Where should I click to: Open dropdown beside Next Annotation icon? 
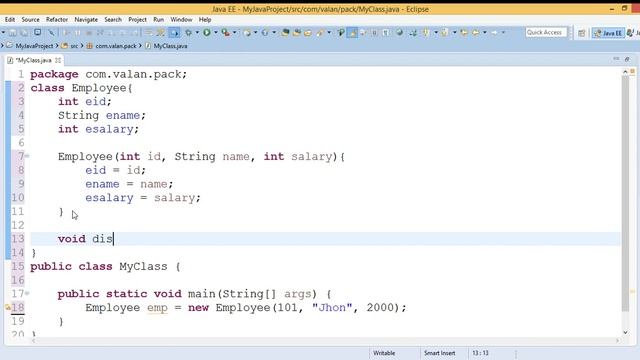[x=436, y=32]
